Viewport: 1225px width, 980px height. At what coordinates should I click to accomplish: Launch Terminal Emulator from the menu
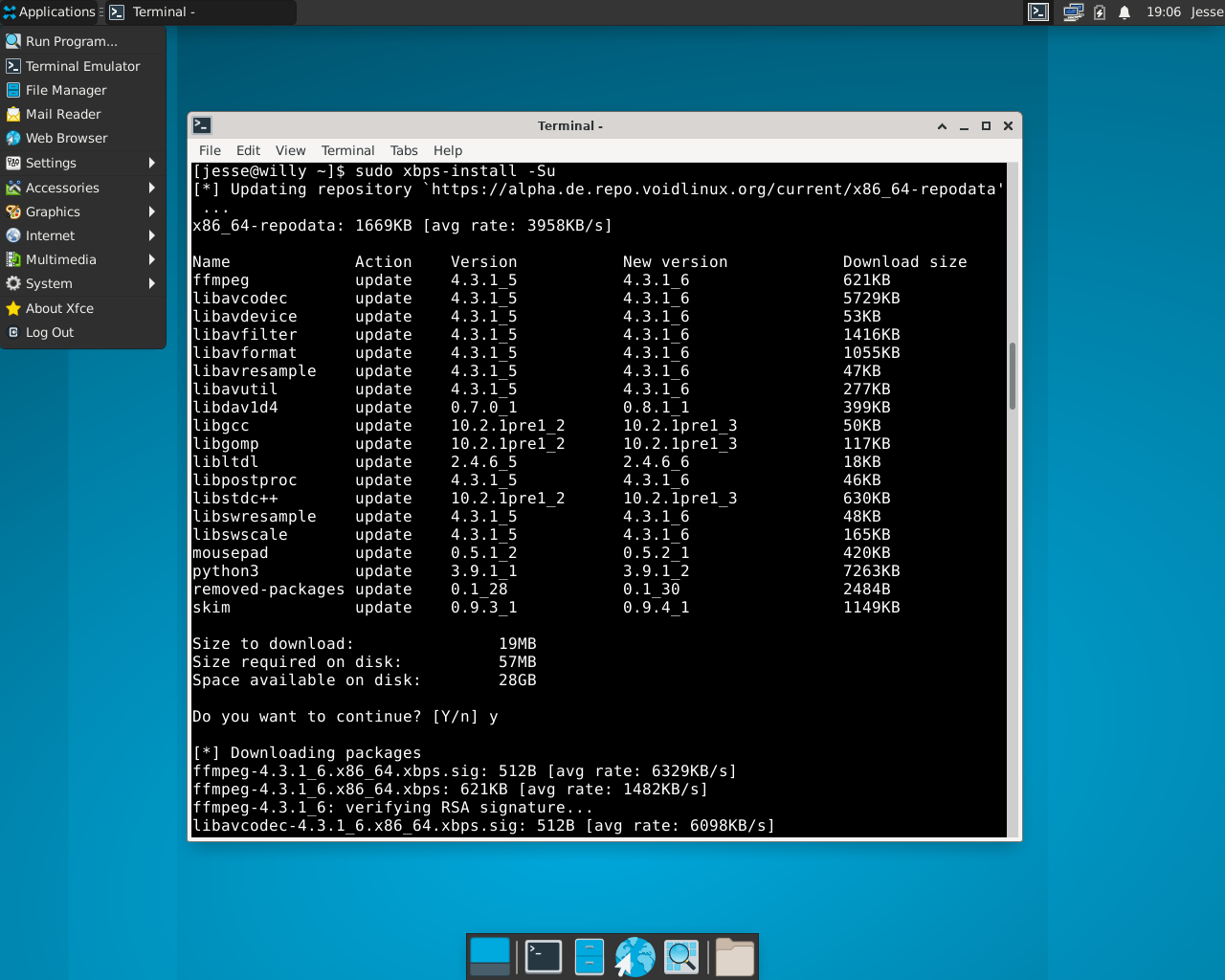(83, 66)
